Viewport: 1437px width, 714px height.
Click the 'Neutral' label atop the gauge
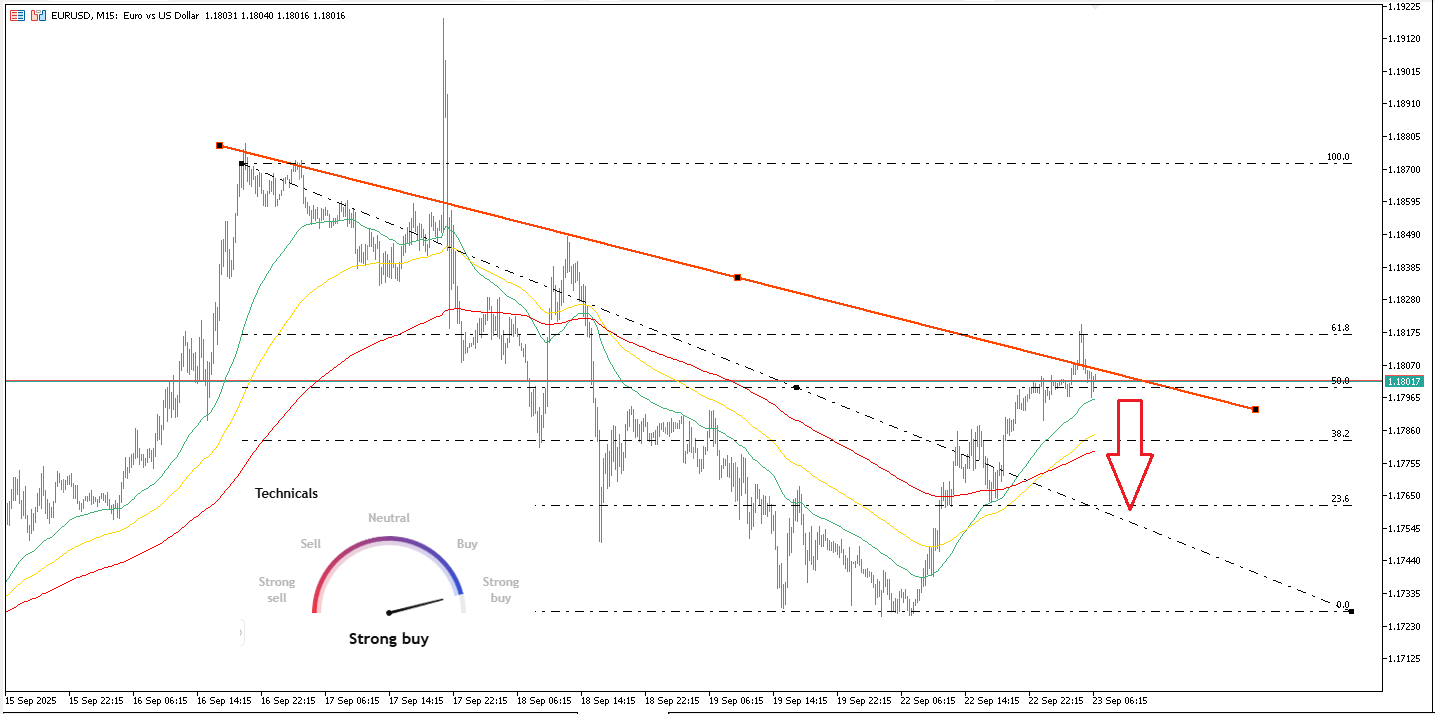click(388, 518)
